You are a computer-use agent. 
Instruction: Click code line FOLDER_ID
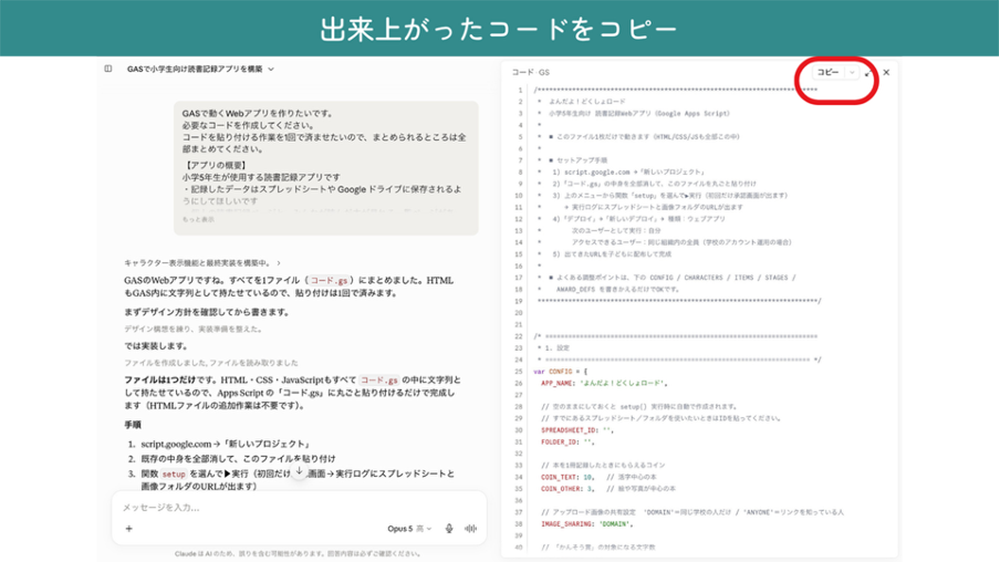point(568,441)
